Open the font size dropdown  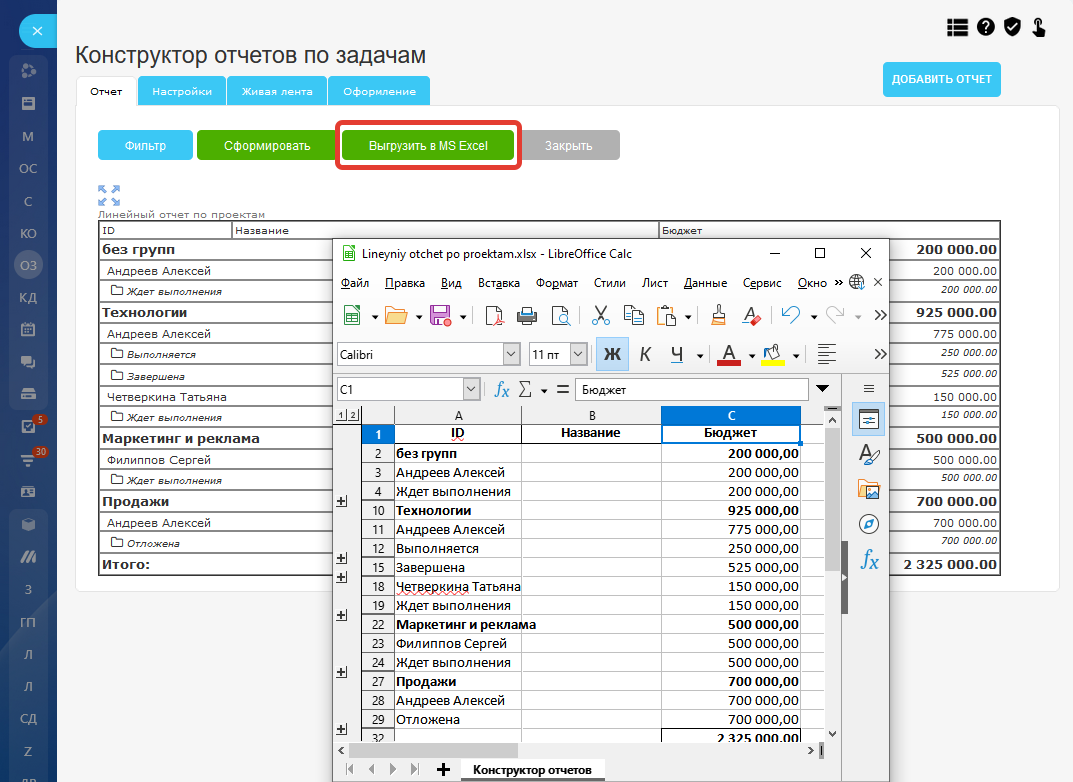[578, 354]
